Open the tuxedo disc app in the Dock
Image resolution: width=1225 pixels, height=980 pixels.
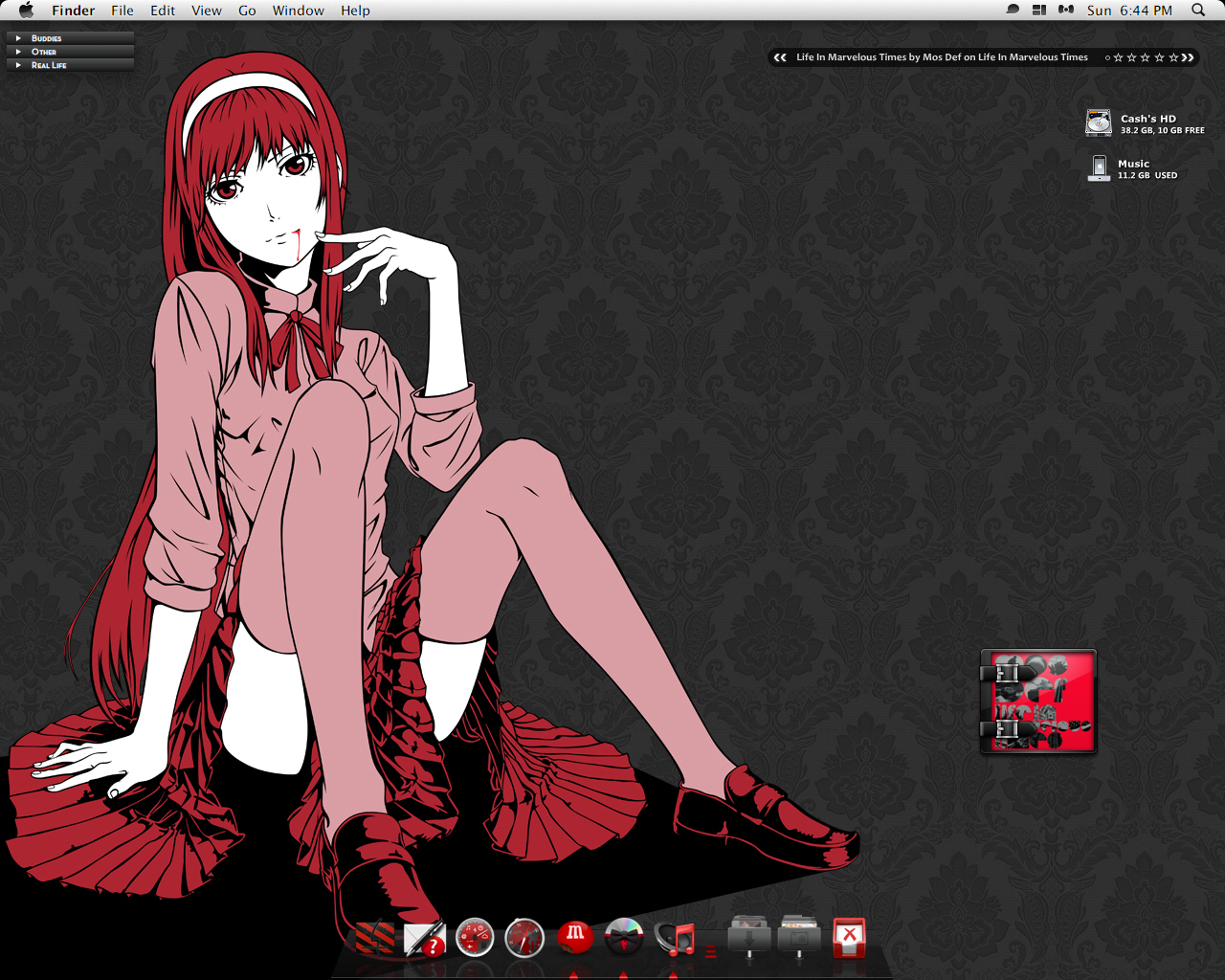[x=624, y=937]
